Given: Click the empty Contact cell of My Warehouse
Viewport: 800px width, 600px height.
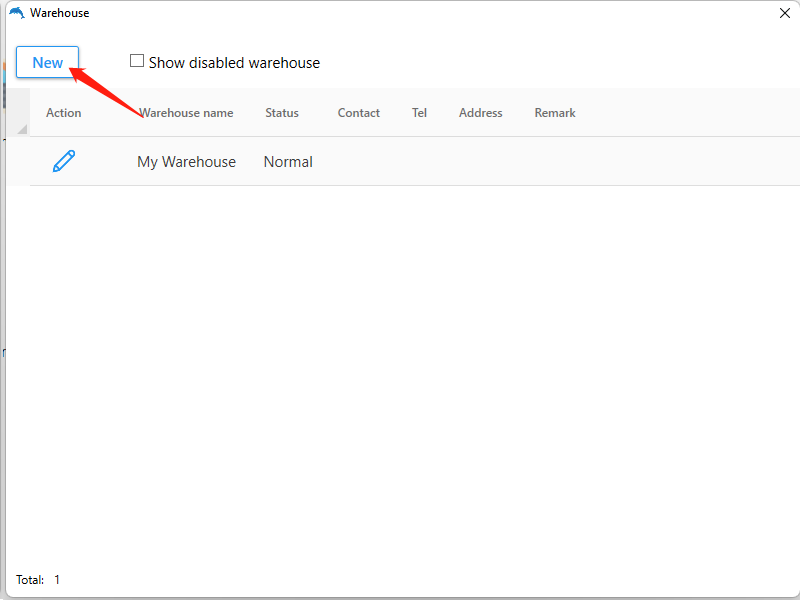Looking at the screenshot, I should coord(358,162).
